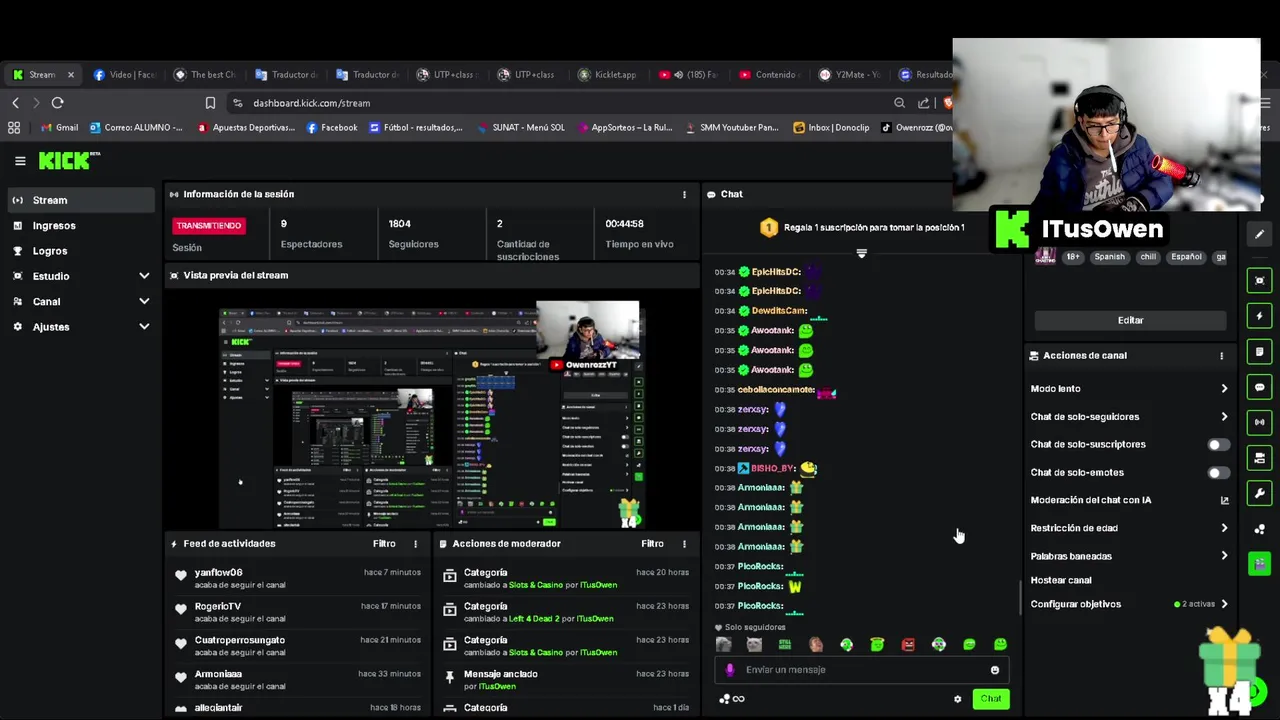
Task: Toggle the channel actions panel icon
Action: pos(1259,458)
